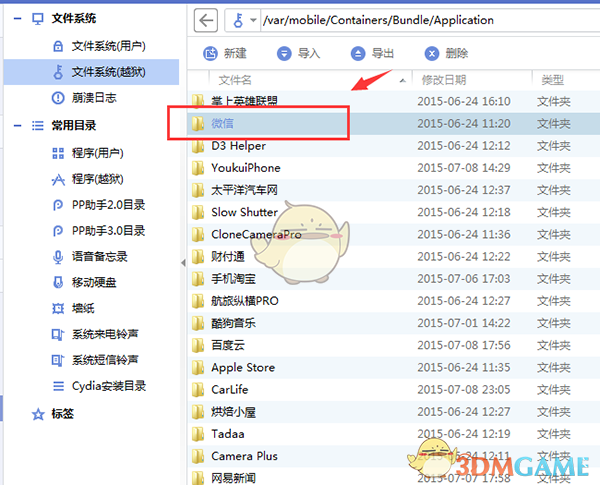
Task: Click the folder icon of CarLife
Action: 198,390
